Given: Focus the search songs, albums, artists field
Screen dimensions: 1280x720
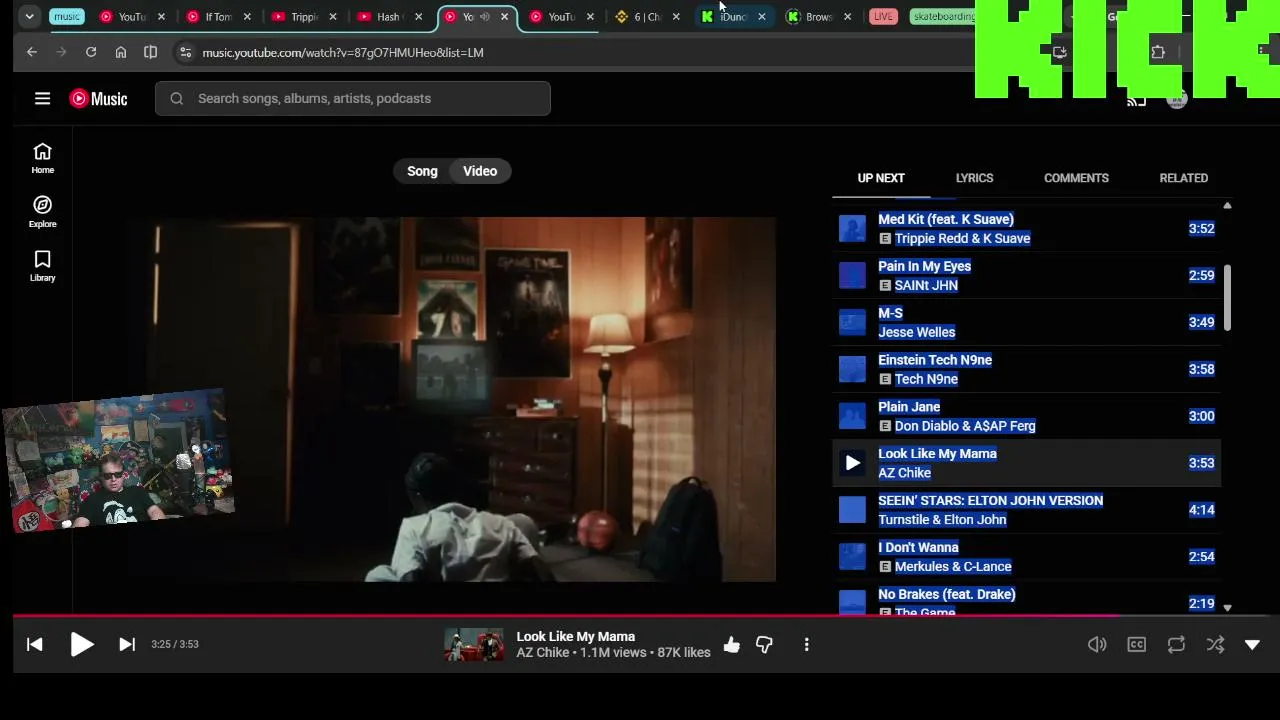Looking at the screenshot, I should point(353,98).
